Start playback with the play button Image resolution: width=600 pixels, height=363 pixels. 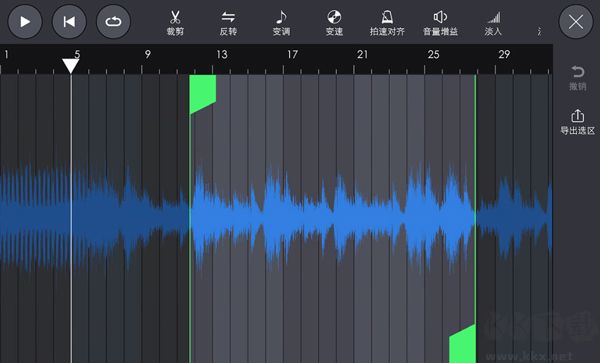(x=25, y=22)
